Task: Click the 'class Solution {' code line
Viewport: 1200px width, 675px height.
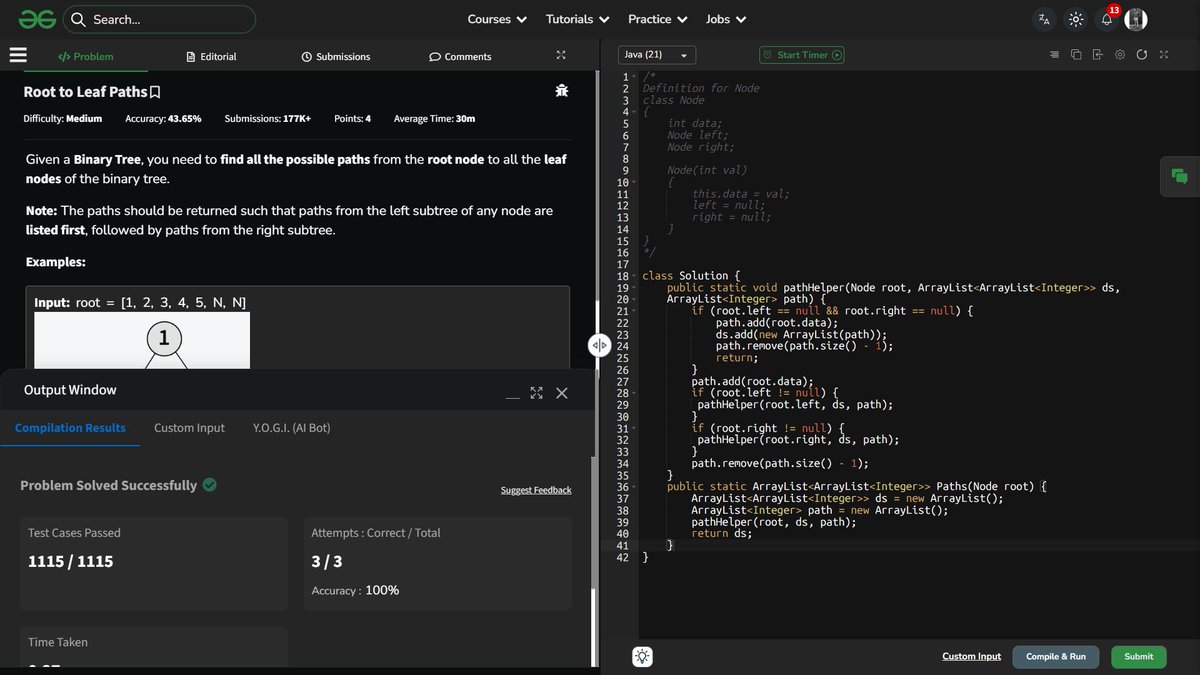Action: pyautogui.click(x=691, y=276)
